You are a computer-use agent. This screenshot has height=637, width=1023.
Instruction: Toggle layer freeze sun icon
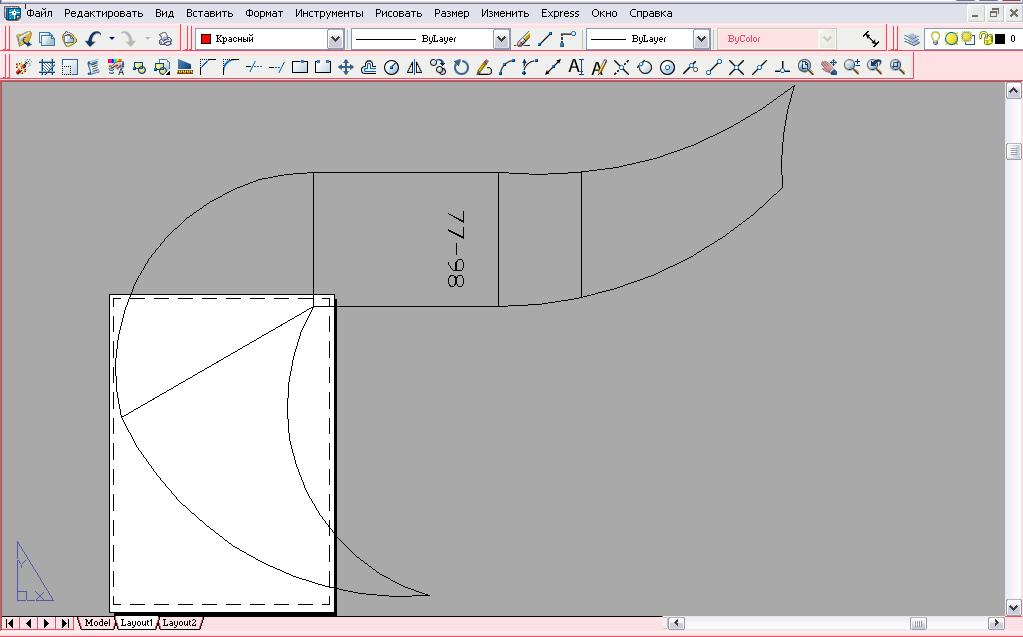pos(952,39)
